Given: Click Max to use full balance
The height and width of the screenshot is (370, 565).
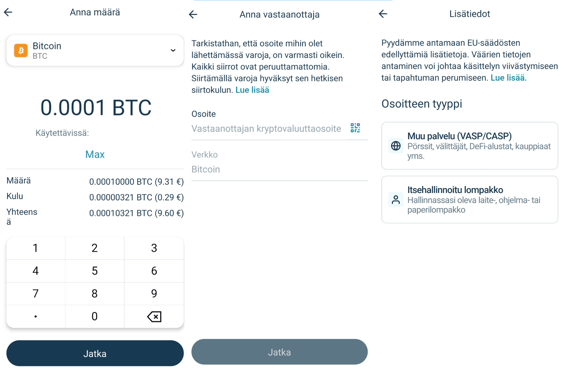Looking at the screenshot, I should pyautogui.click(x=95, y=154).
